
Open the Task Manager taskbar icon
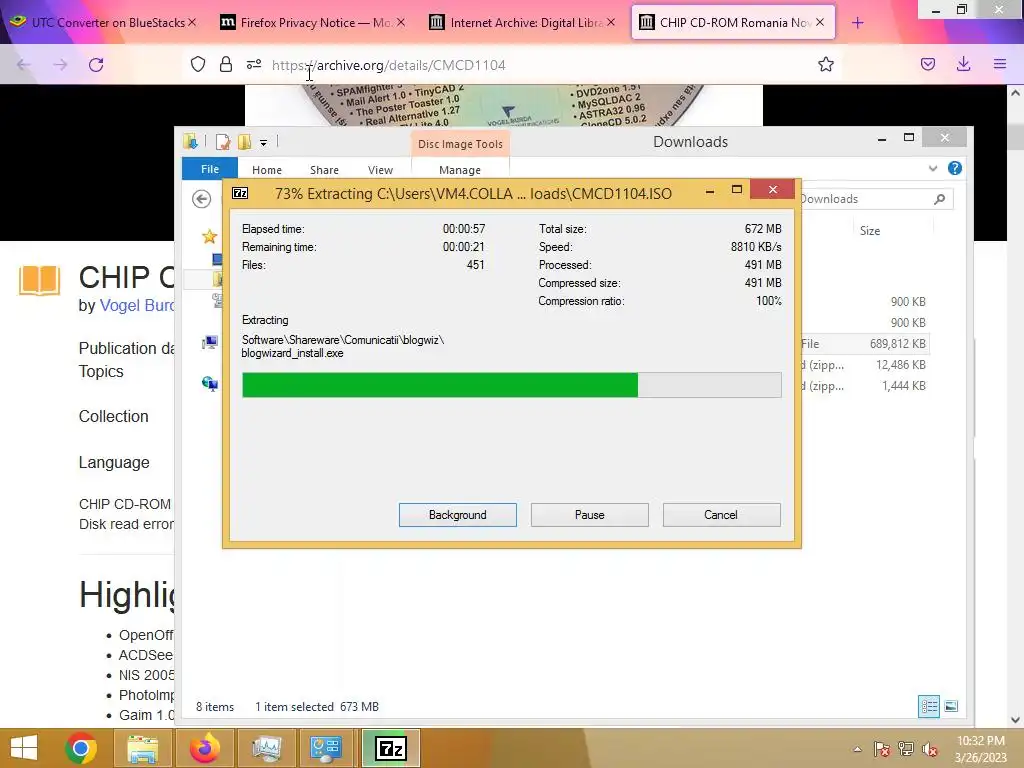coord(266,748)
